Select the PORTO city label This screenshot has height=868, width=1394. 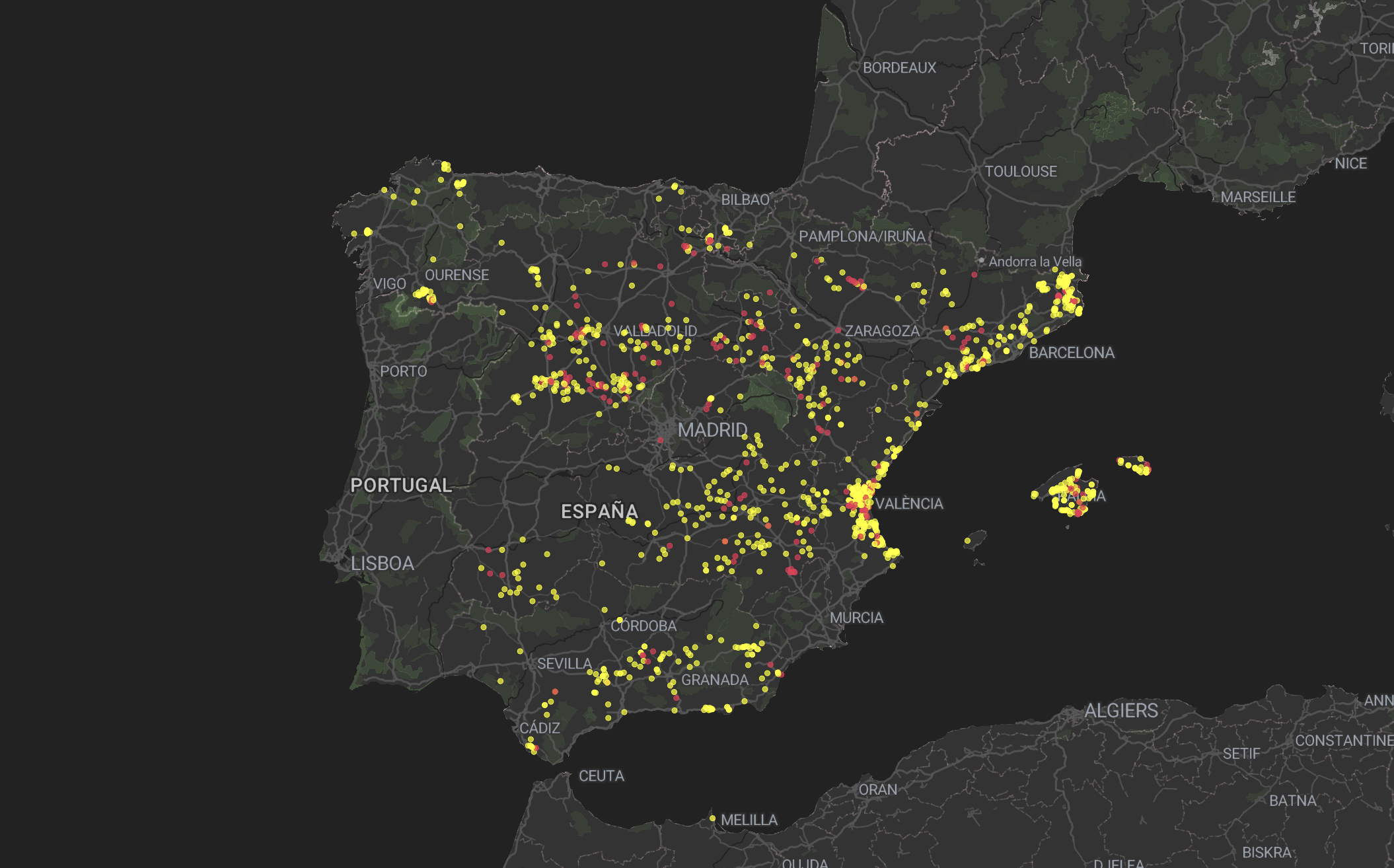point(403,371)
